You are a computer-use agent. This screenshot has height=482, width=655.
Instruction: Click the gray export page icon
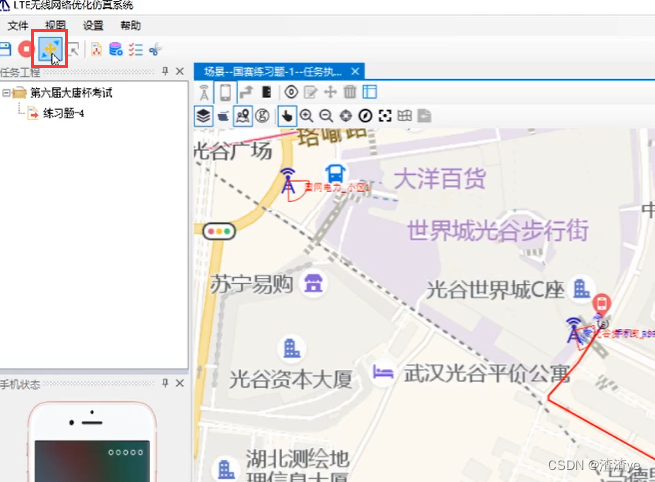[424, 116]
